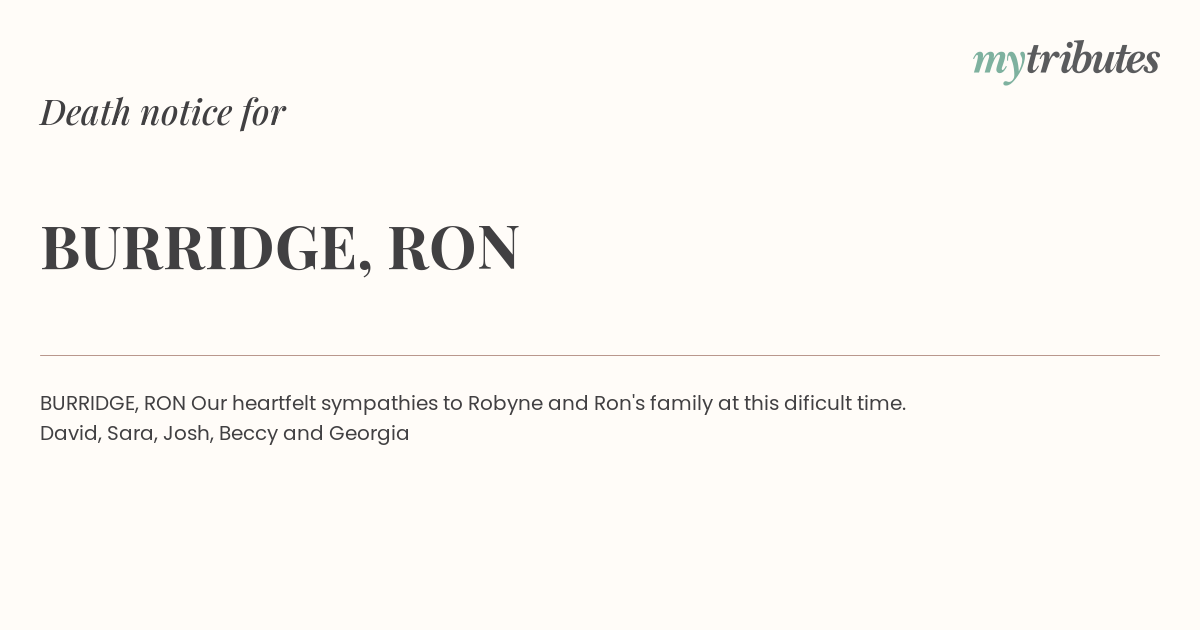This screenshot has height=630, width=1200.
Task: Click "BURRIDGE, RON" at start of notice text
Action: click(x=113, y=403)
